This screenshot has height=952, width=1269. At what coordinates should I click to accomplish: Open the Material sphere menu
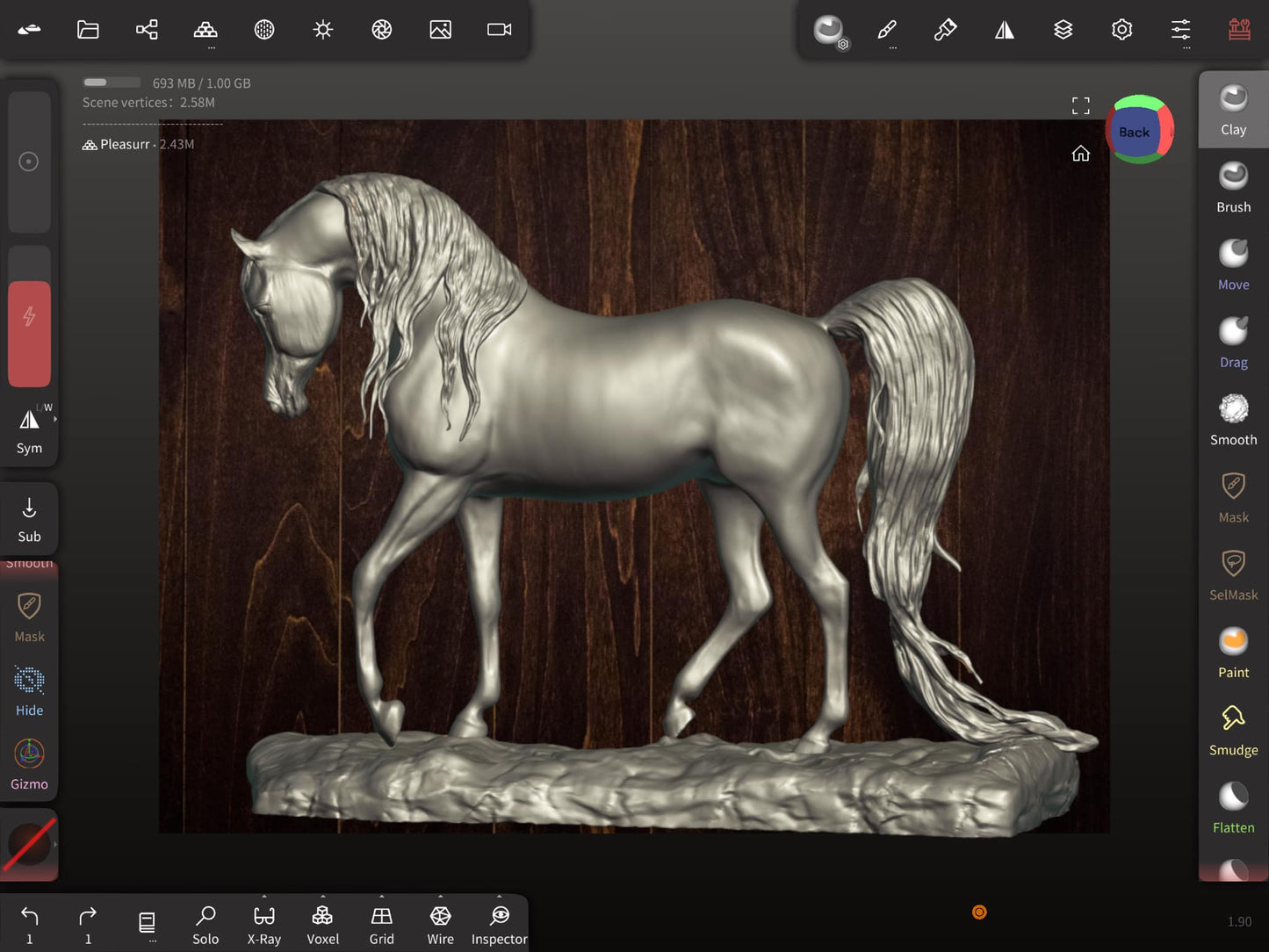(x=264, y=29)
